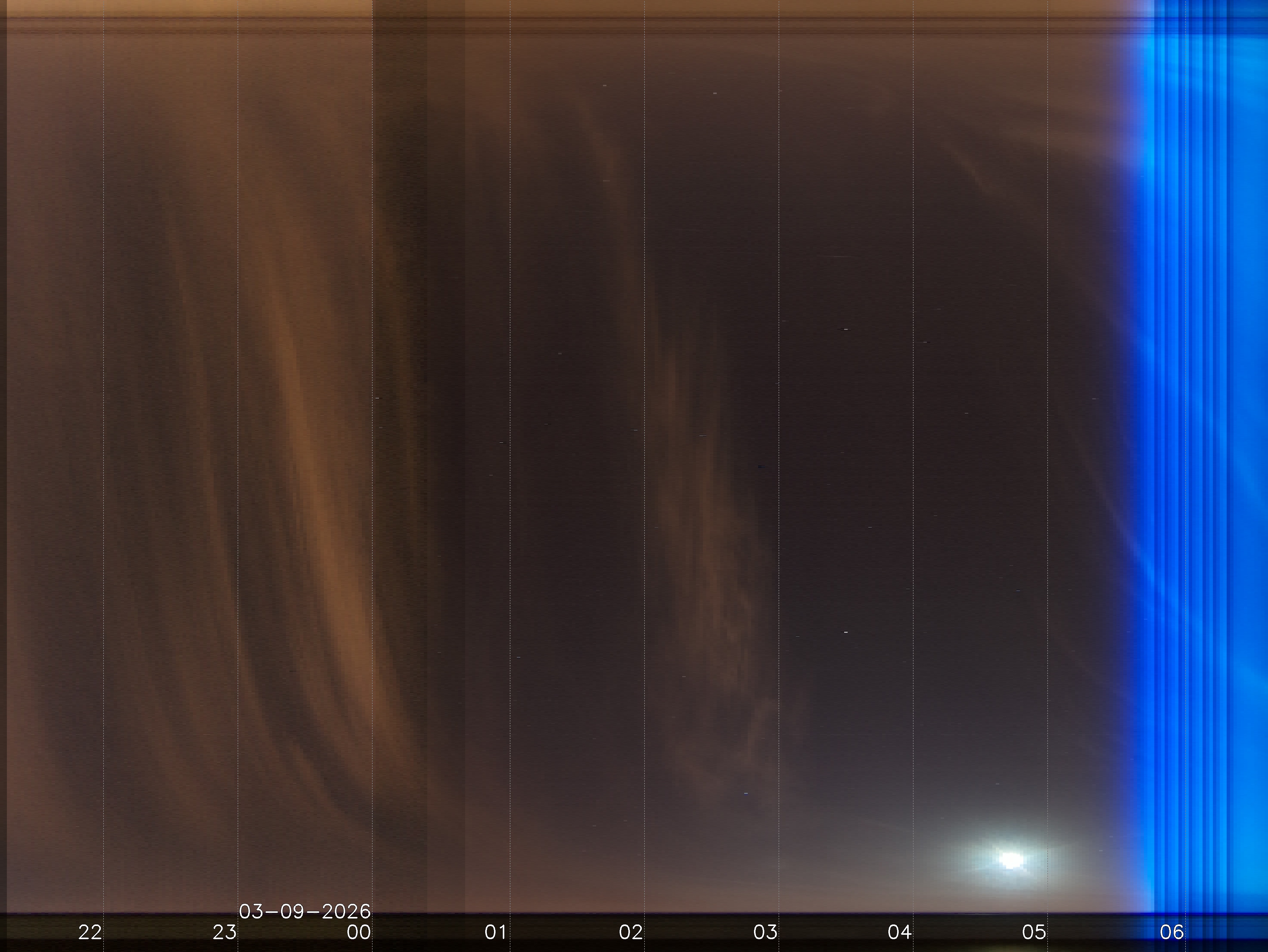This screenshot has width=1268, height=952.
Task: Click the bright moon glare spot
Action: click(1011, 860)
